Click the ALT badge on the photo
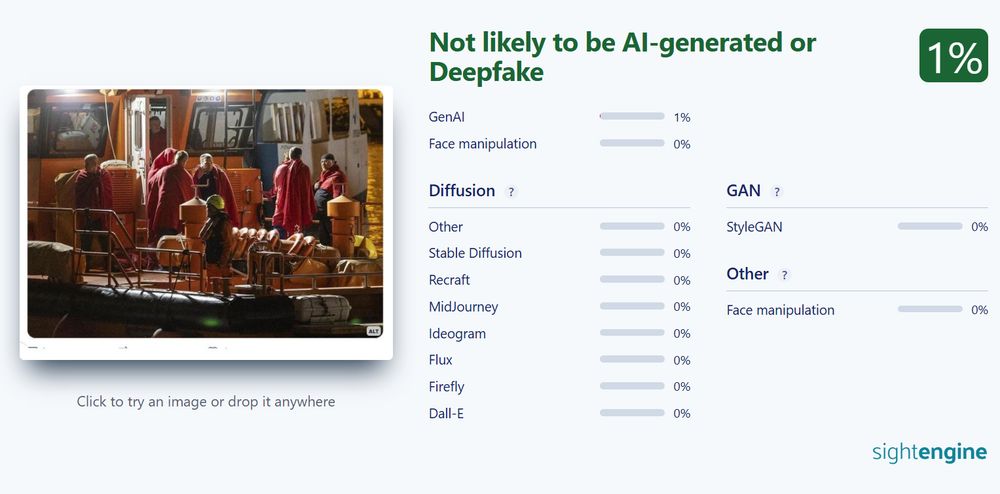 pos(373,330)
